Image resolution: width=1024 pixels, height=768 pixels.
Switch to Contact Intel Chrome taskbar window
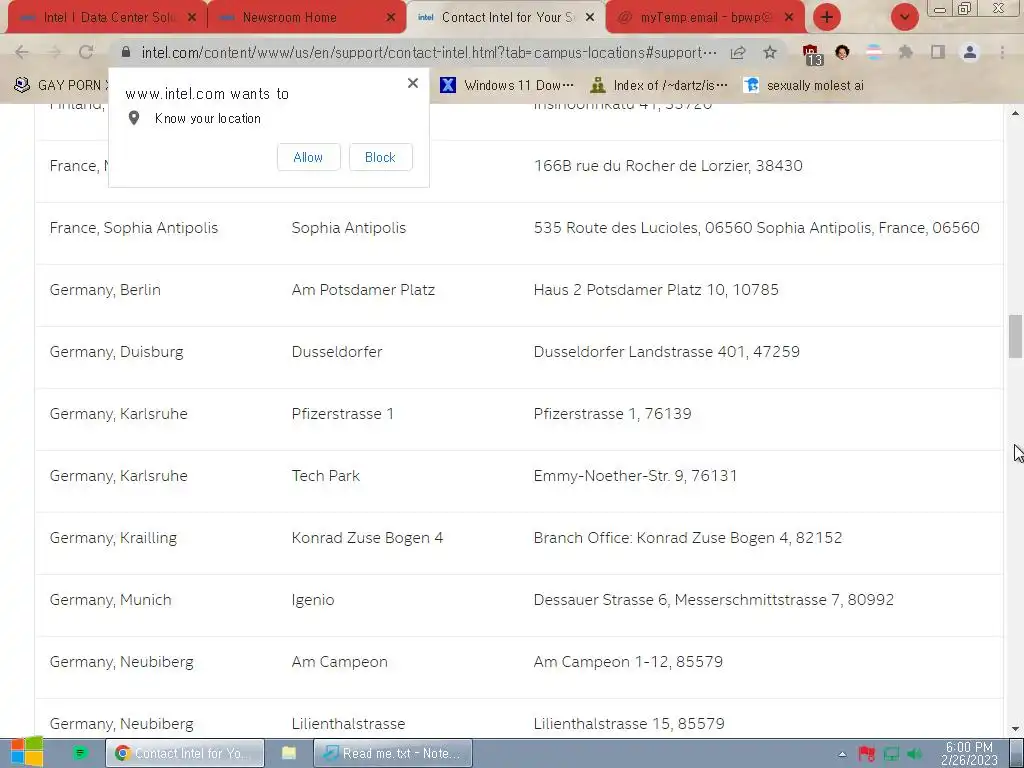185,753
